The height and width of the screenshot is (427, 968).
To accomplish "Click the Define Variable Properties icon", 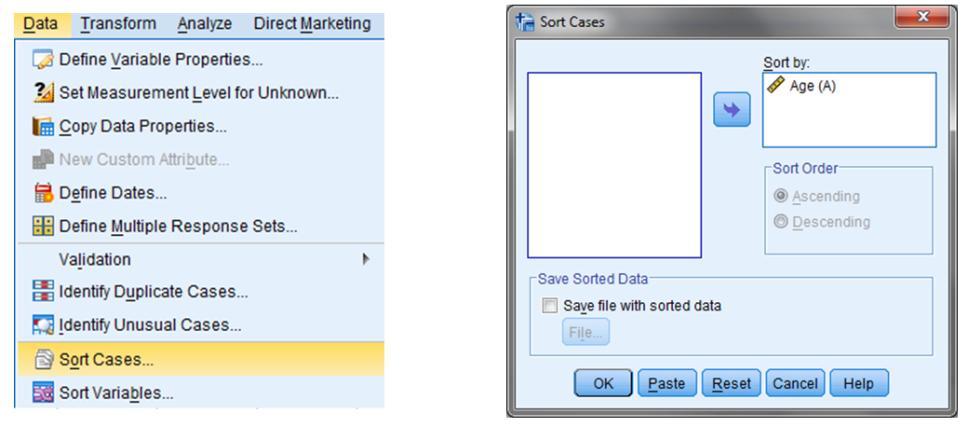I will 43,60.
